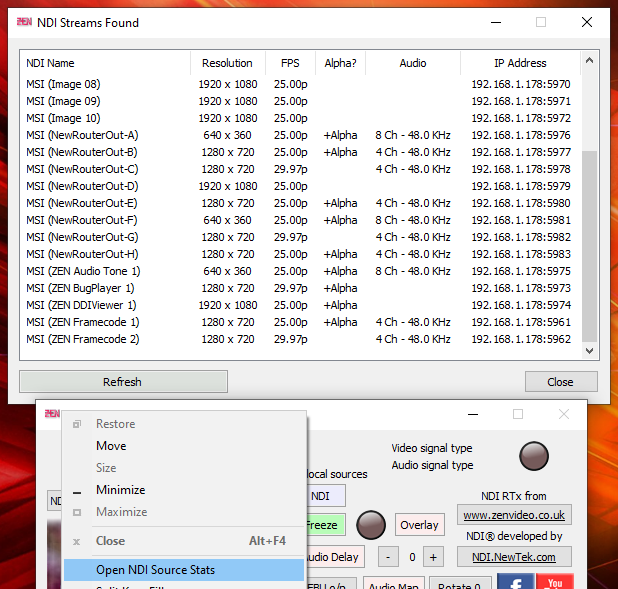Refresh the NDI streams list
This screenshot has width=618, height=589.
point(123,382)
